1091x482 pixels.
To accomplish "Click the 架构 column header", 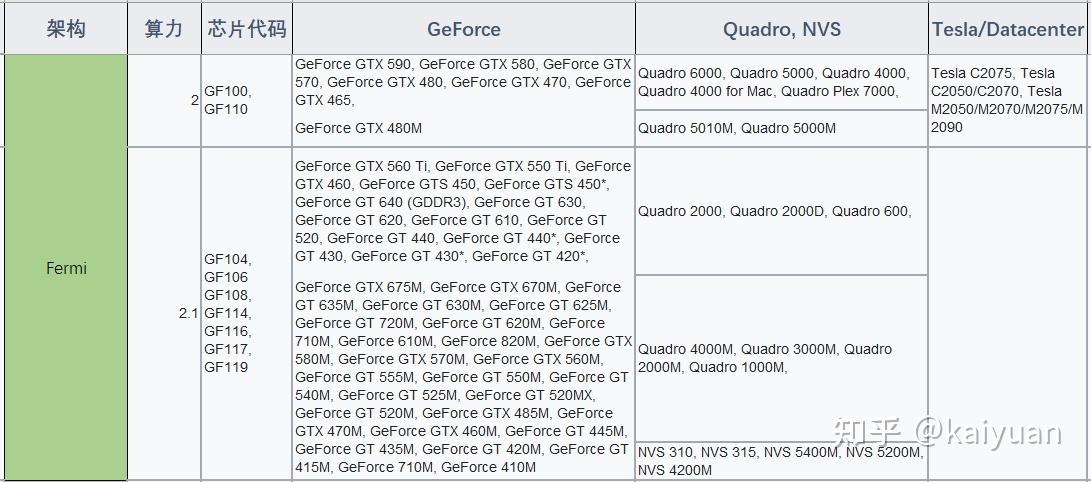I will click(66, 29).
